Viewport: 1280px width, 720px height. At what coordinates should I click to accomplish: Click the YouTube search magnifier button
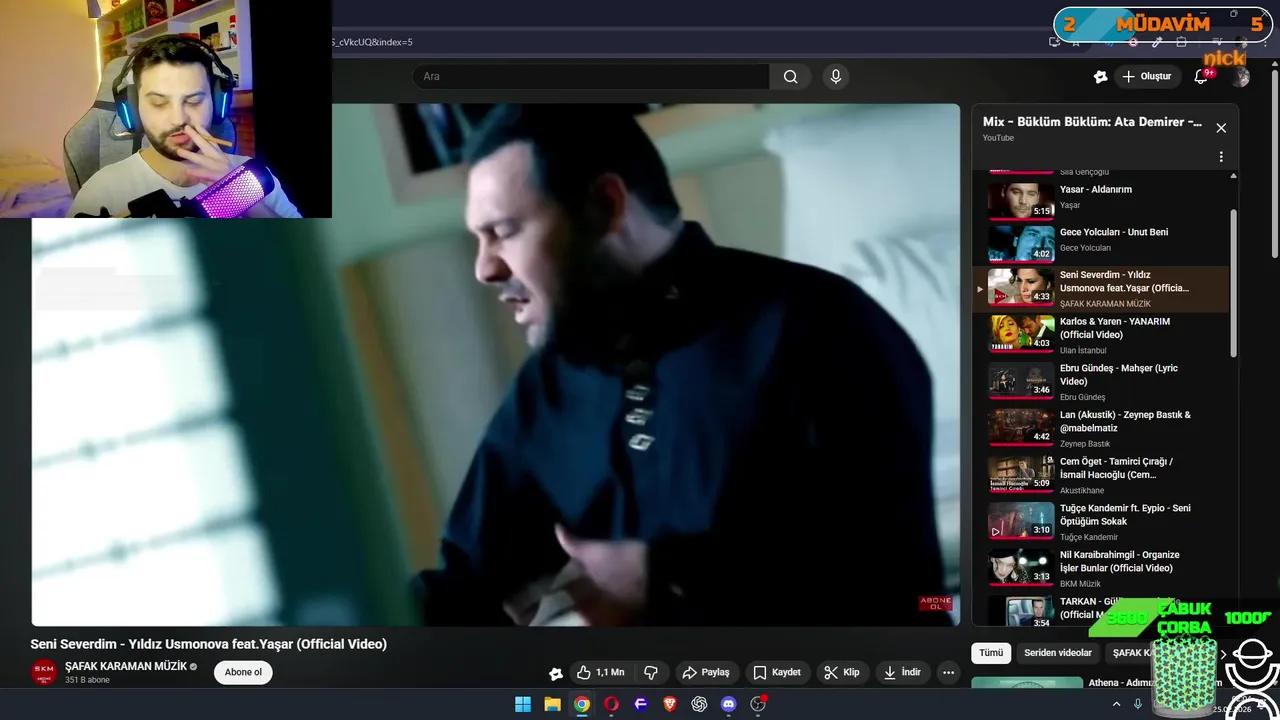click(790, 76)
